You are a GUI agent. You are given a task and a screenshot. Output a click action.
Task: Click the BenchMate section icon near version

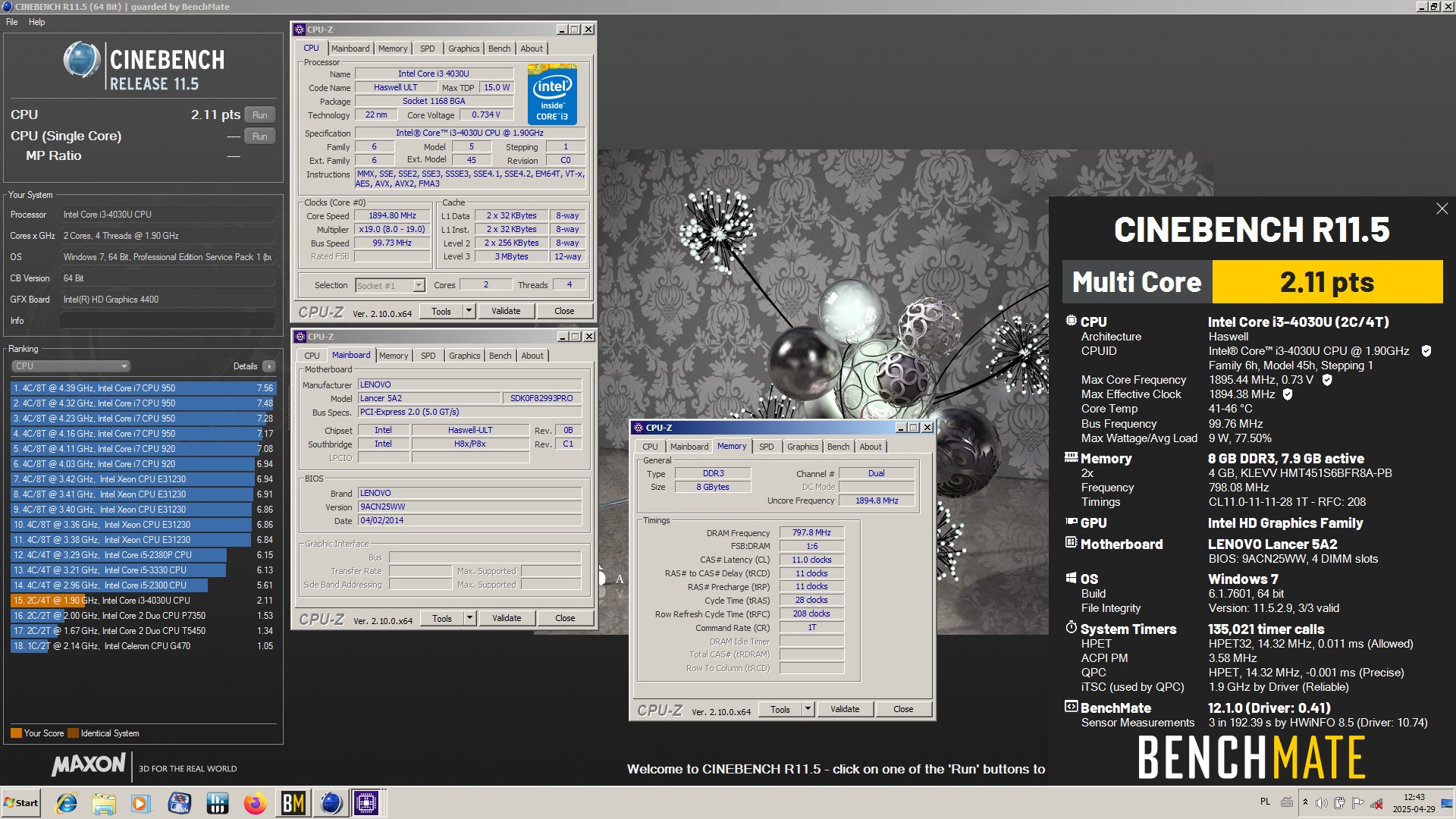1071,707
